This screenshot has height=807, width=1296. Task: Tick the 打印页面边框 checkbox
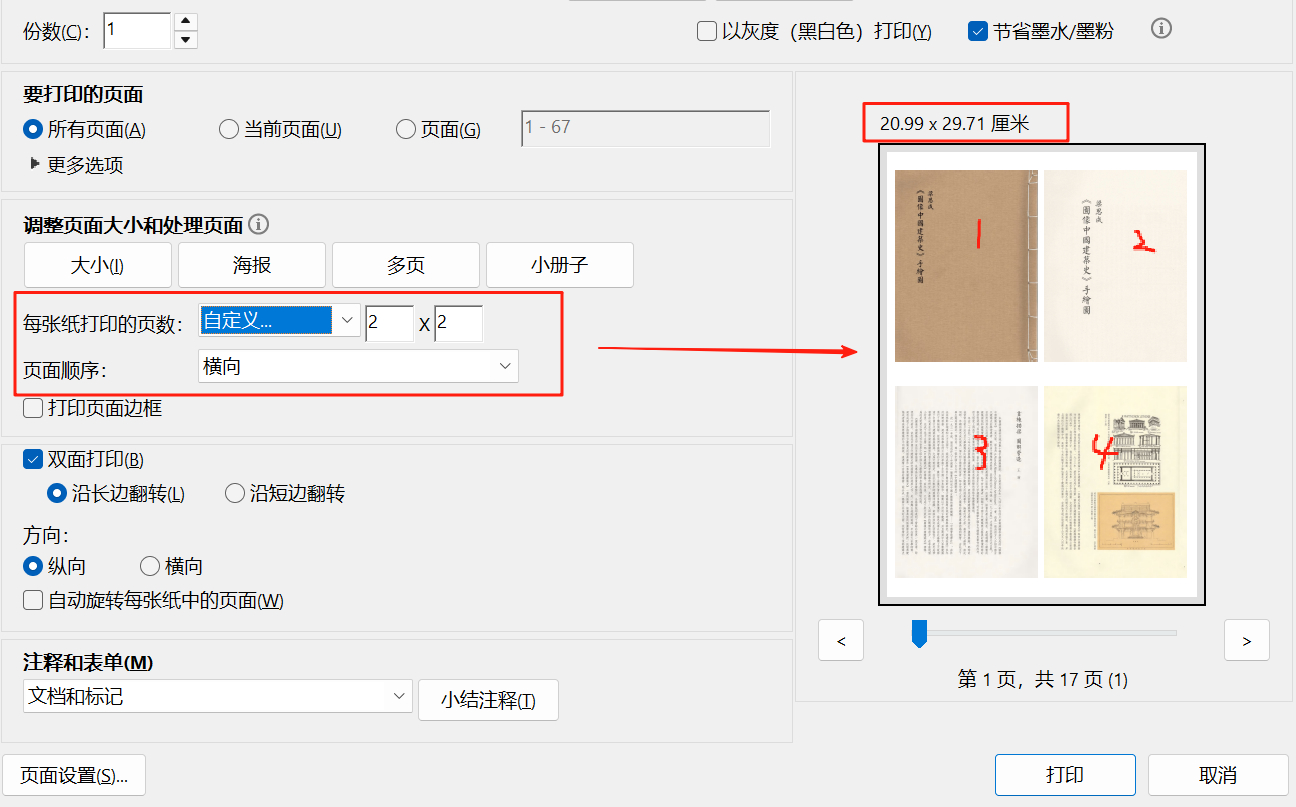33,408
